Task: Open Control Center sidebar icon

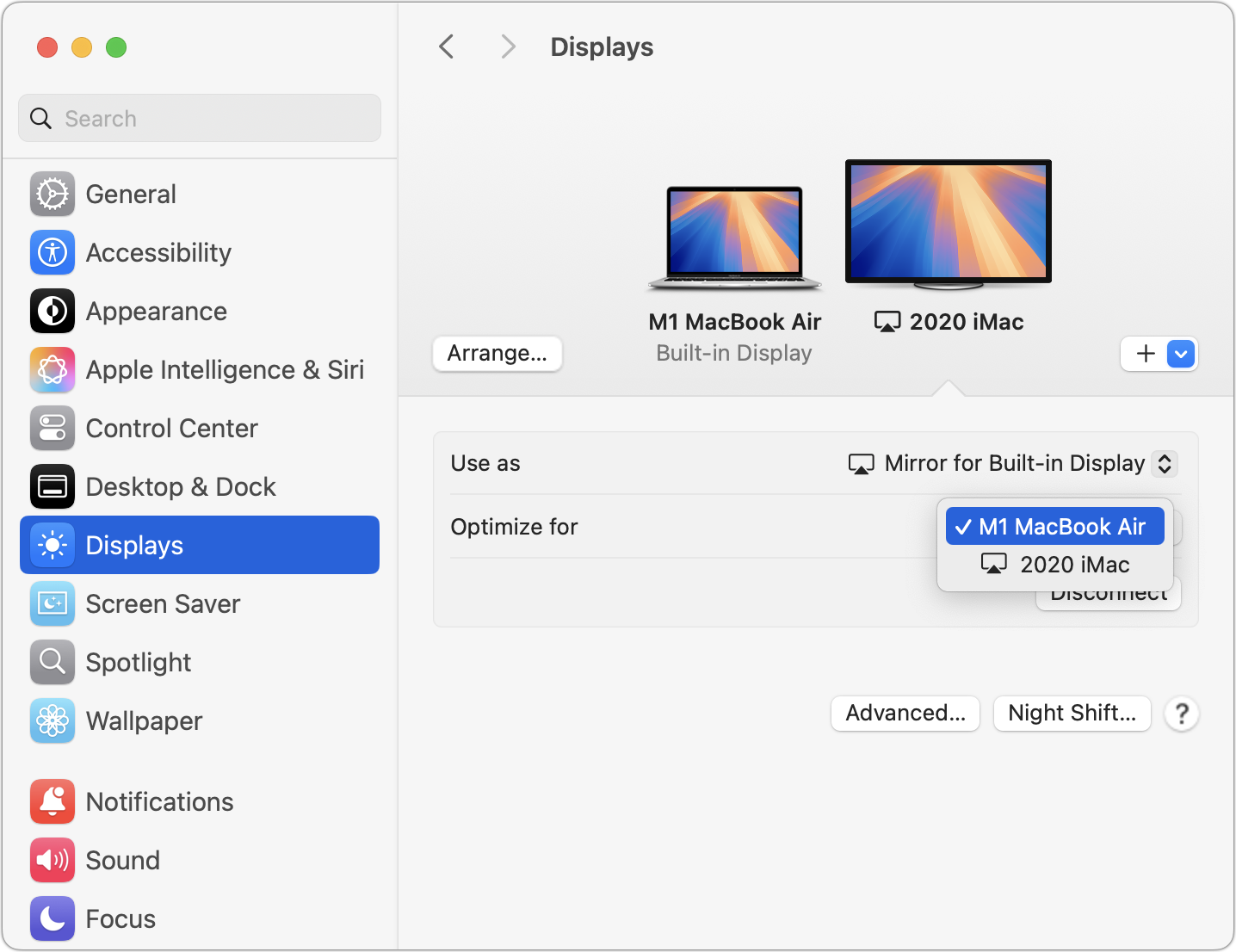Action: tap(53, 428)
